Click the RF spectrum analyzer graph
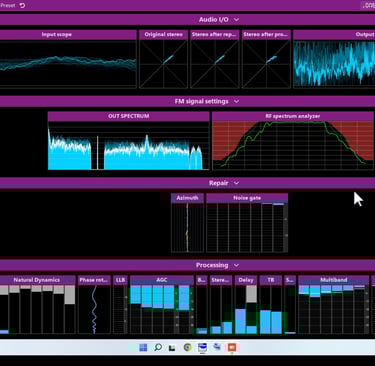This screenshot has height=366, width=375. point(293,145)
